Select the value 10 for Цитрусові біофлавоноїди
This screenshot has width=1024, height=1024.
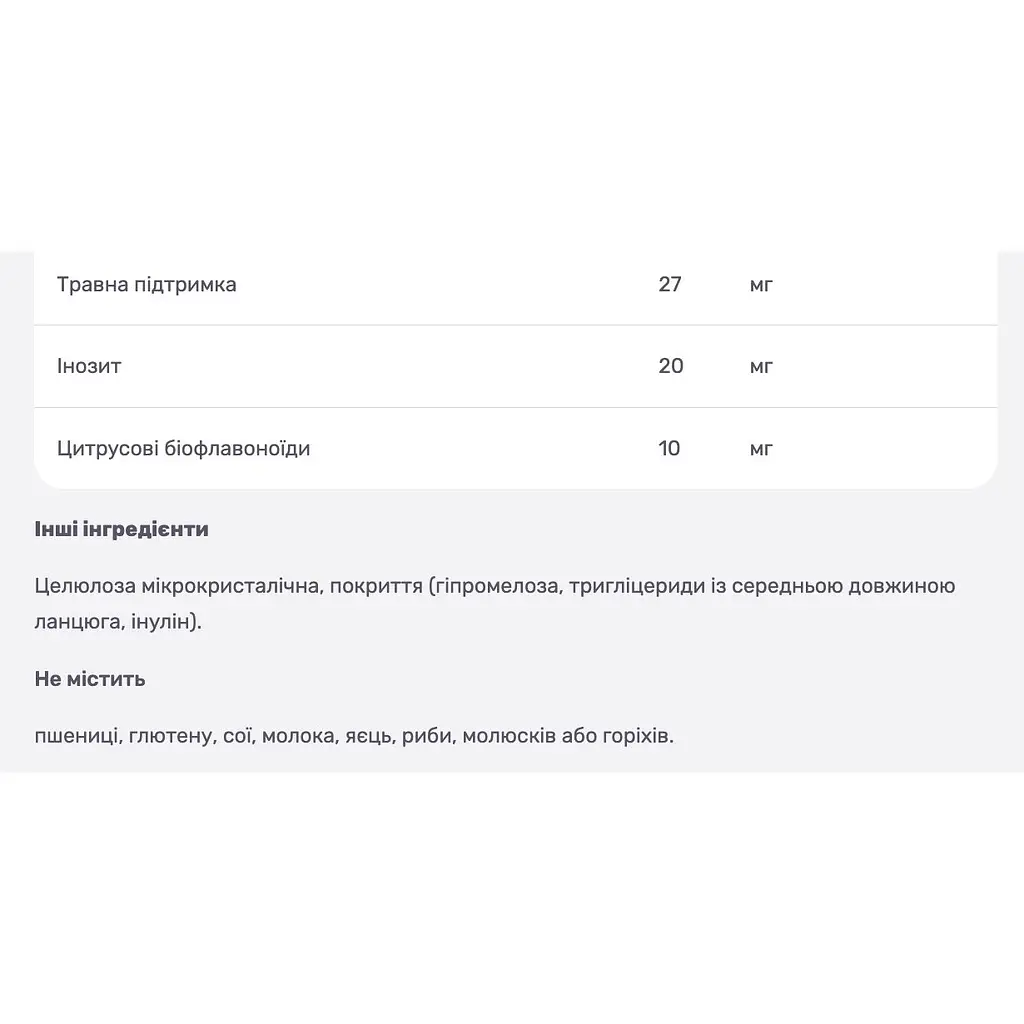tap(669, 448)
